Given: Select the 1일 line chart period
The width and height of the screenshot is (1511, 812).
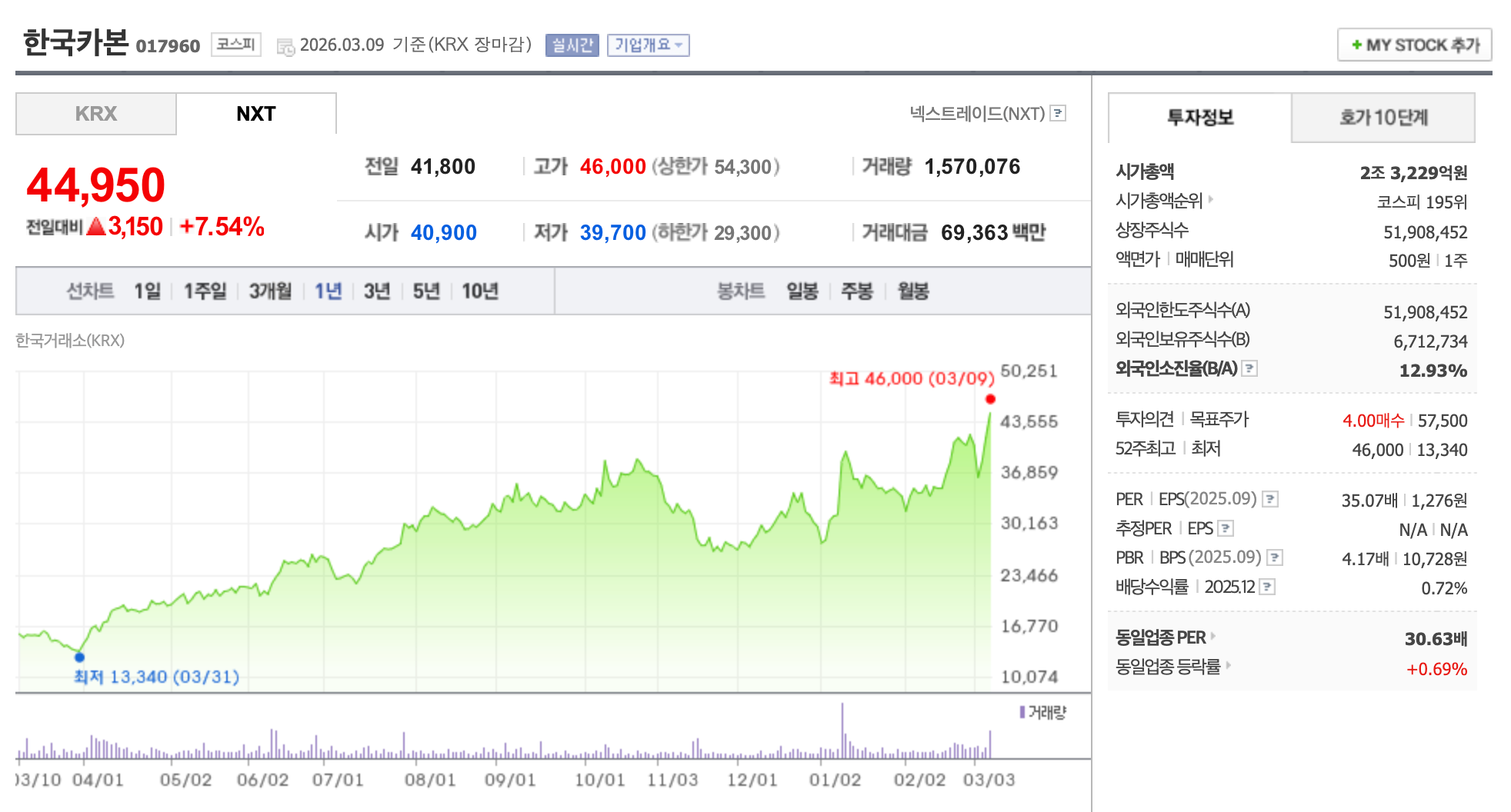Looking at the screenshot, I should [148, 291].
